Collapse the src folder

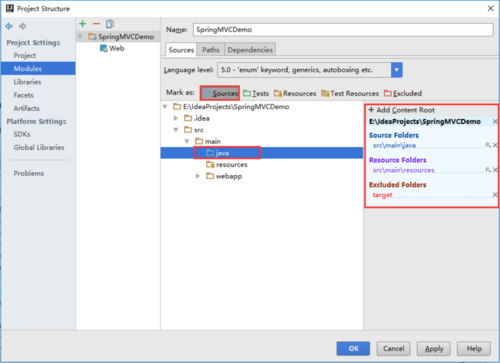point(176,130)
